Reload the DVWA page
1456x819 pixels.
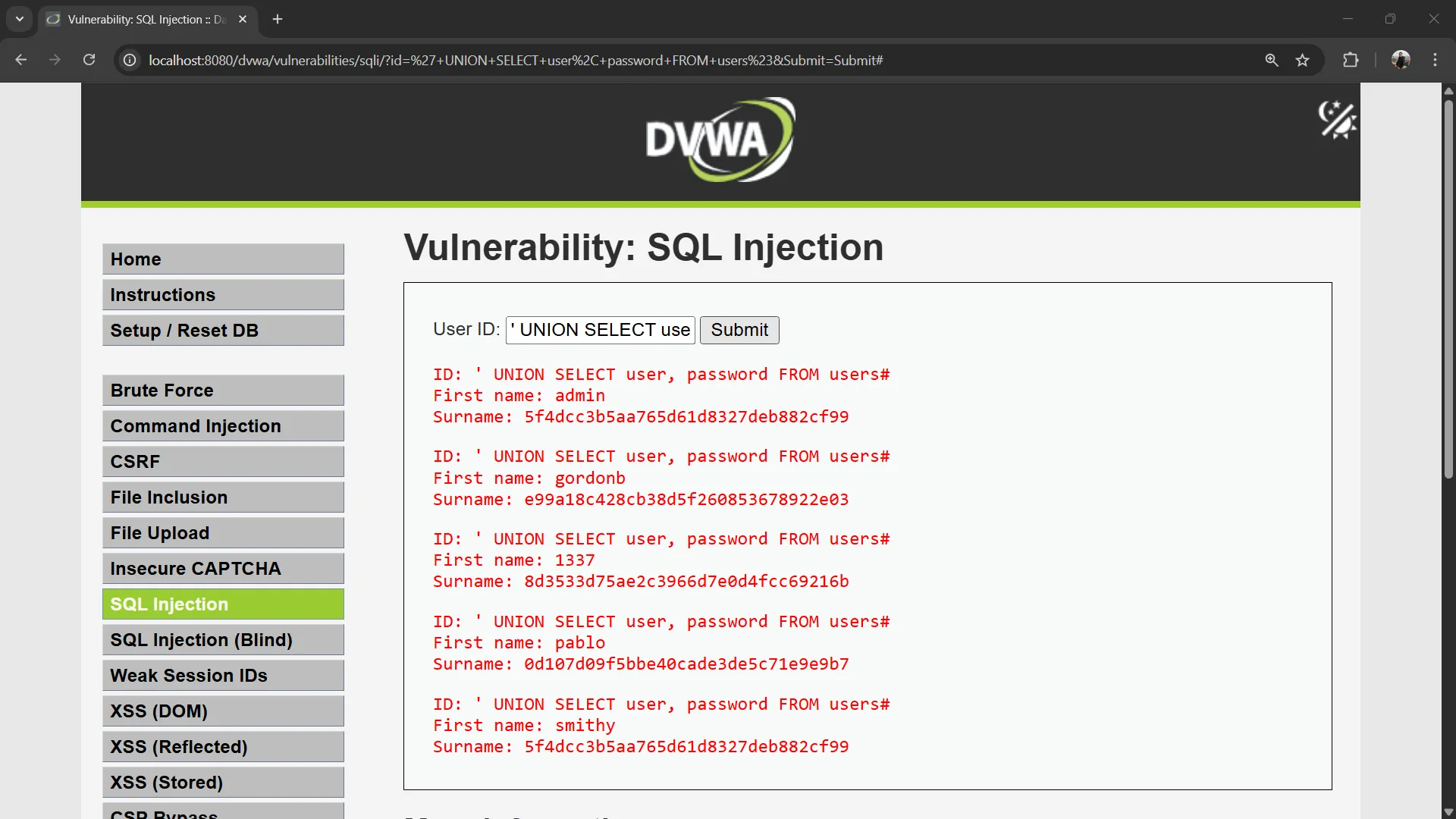[89, 60]
